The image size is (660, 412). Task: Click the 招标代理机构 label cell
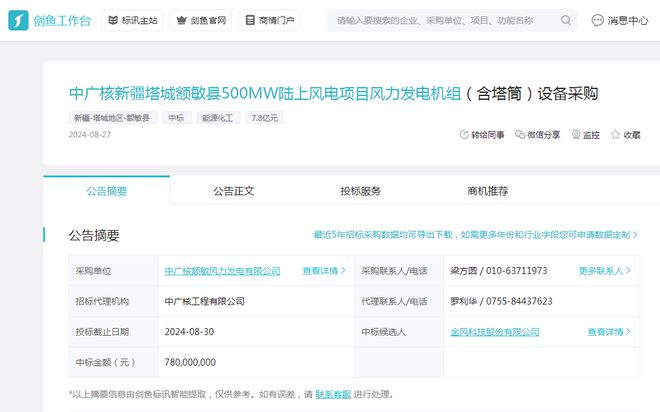click(x=114, y=301)
